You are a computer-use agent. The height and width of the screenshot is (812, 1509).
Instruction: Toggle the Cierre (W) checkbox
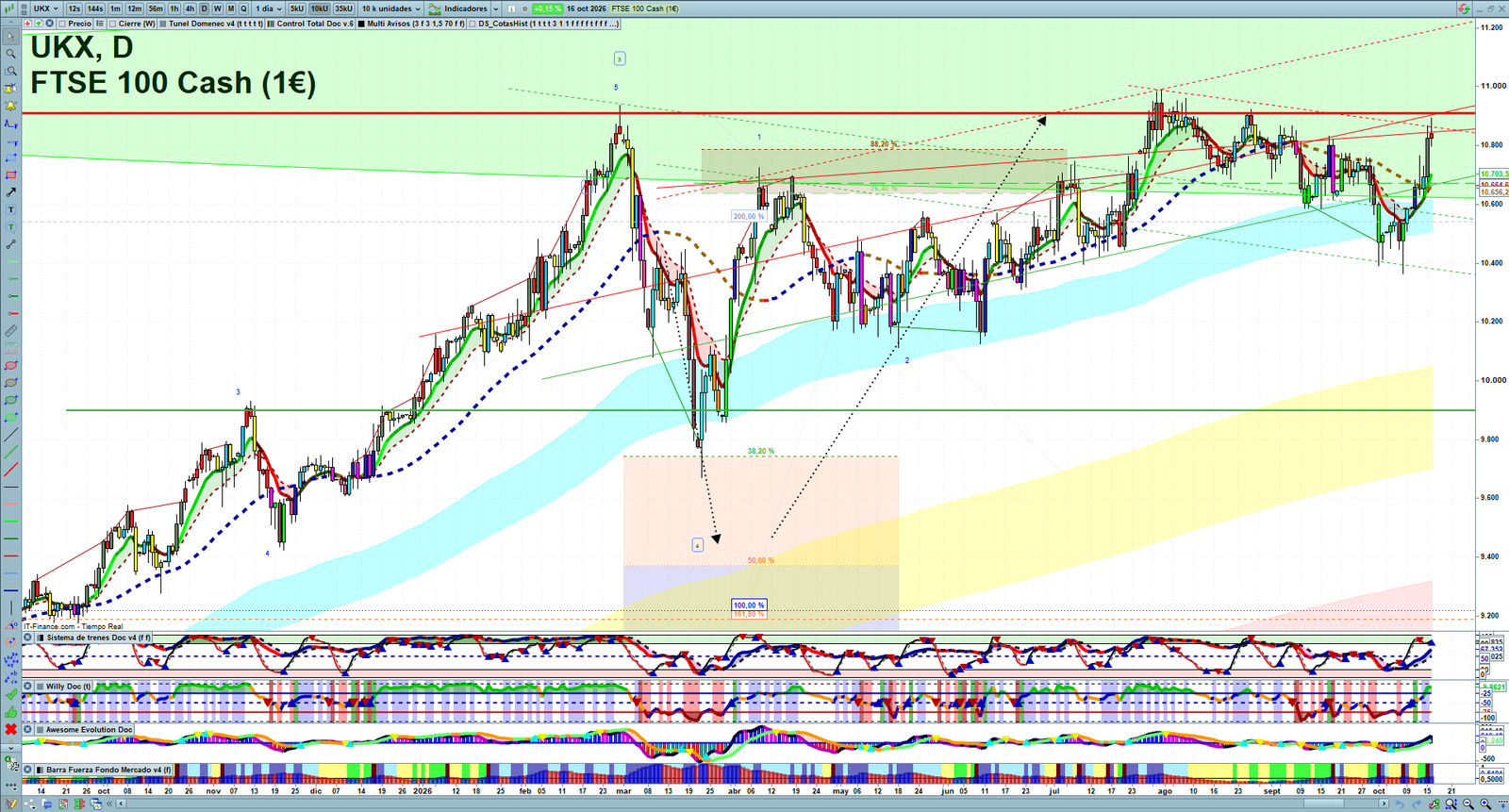[x=113, y=24]
